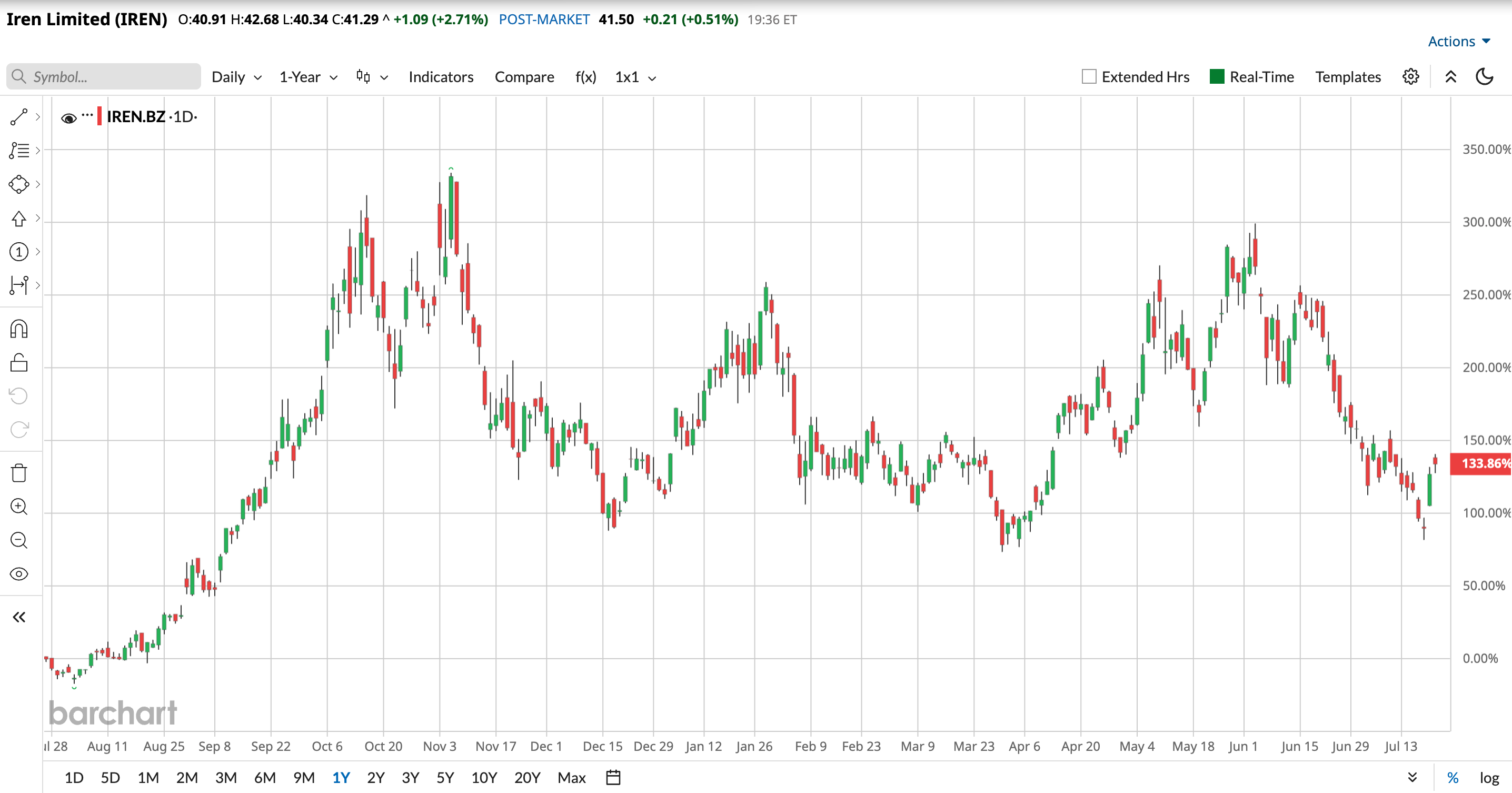Select the 5Y range button
The width and height of the screenshot is (1512, 793).
tap(445, 778)
